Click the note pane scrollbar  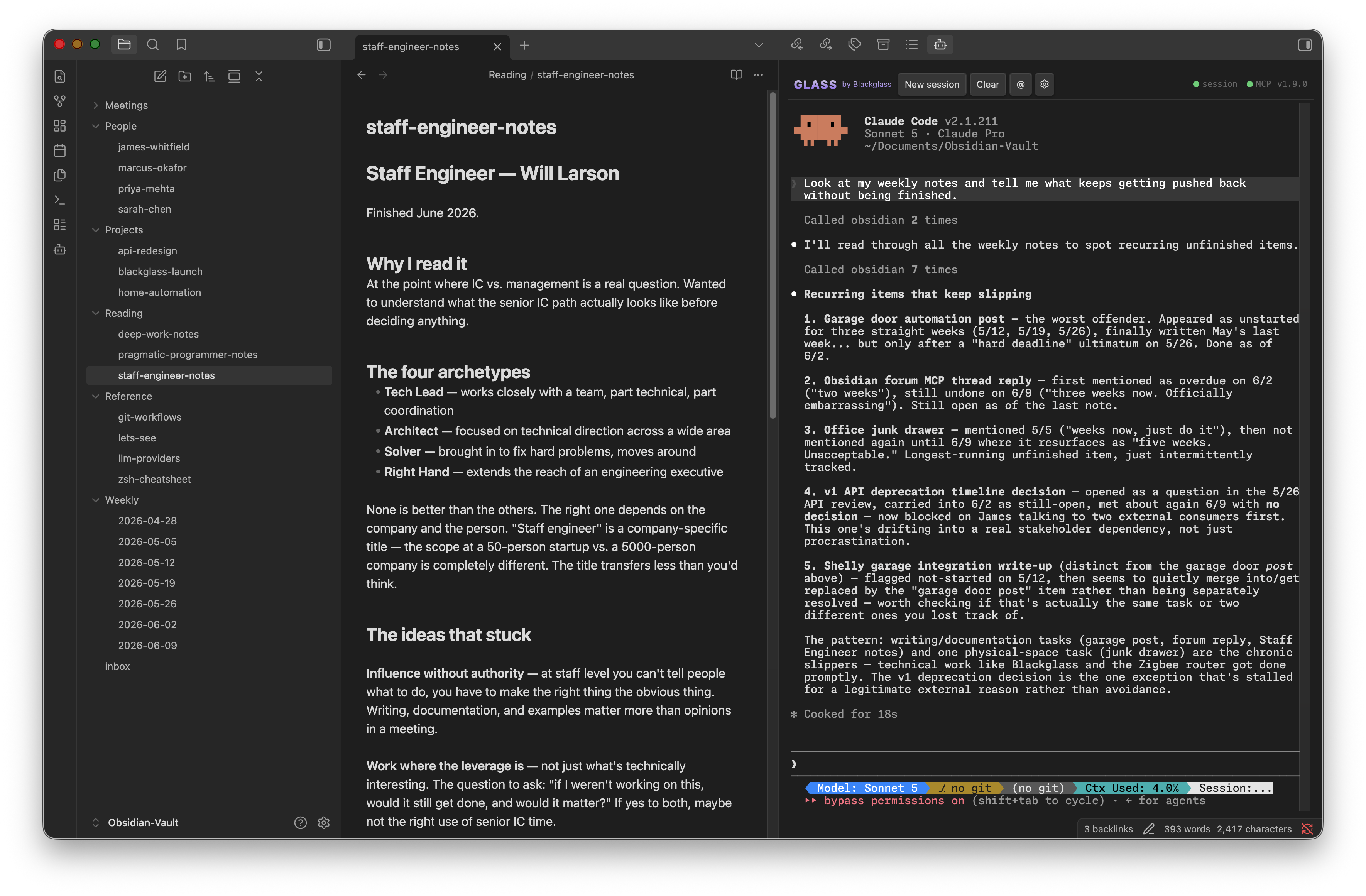[773, 255]
